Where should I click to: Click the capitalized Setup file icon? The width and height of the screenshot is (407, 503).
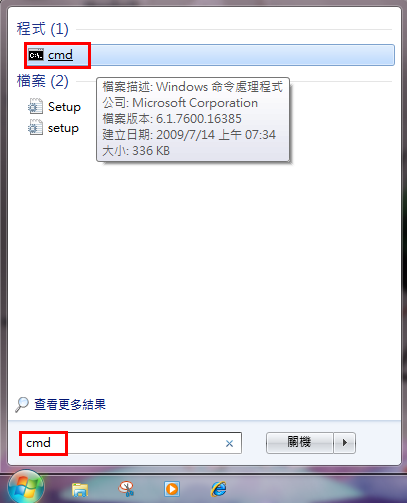tap(35, 107)
